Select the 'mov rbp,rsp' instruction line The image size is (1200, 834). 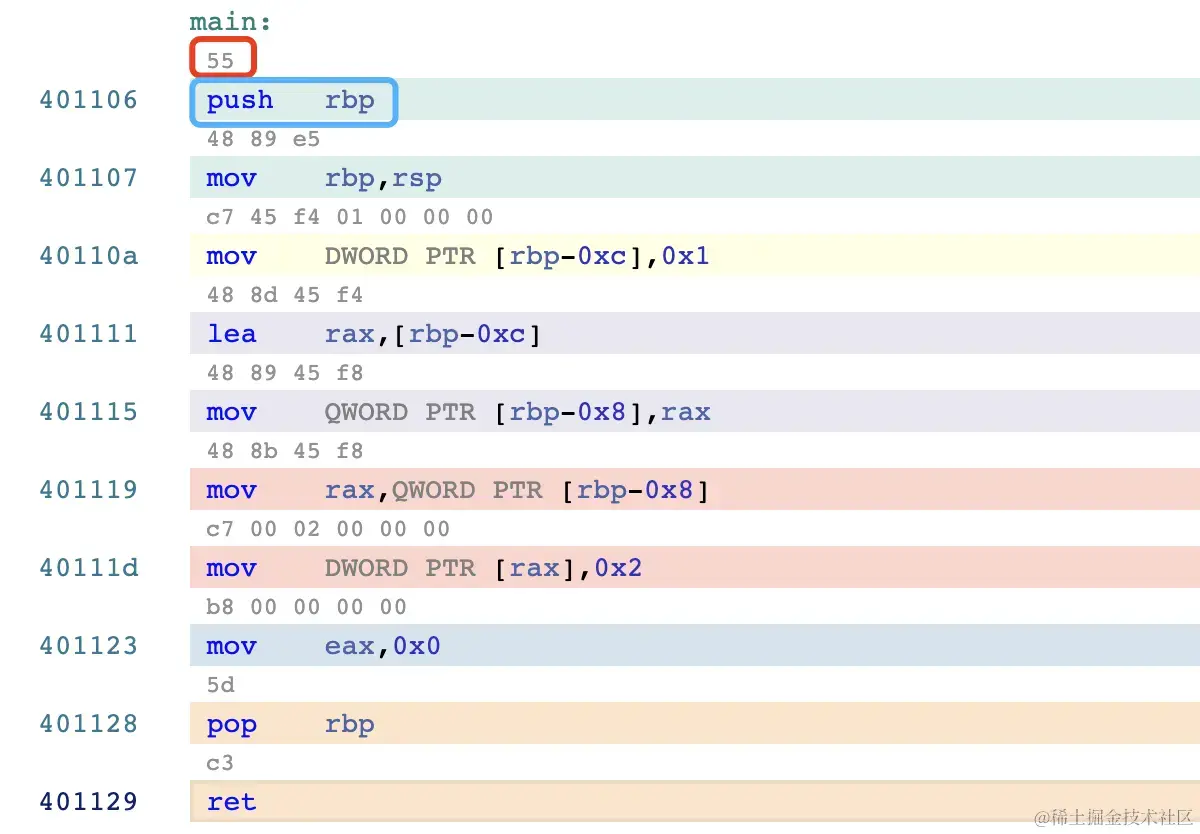pos(324,178)
